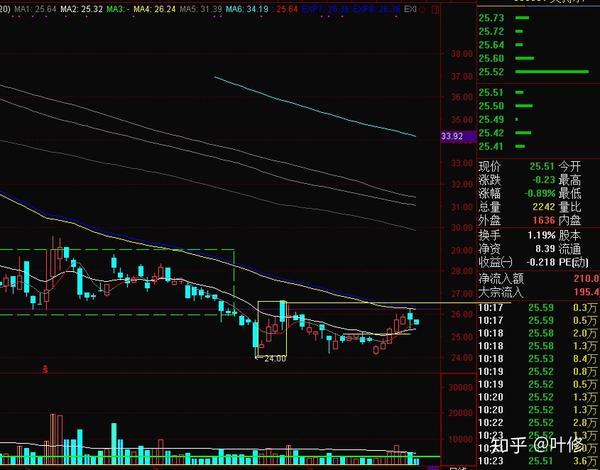Screen dimensions: 600x470
Task: Select the MA2: 25.32 indicator label
Action: [x=82, y=9]
